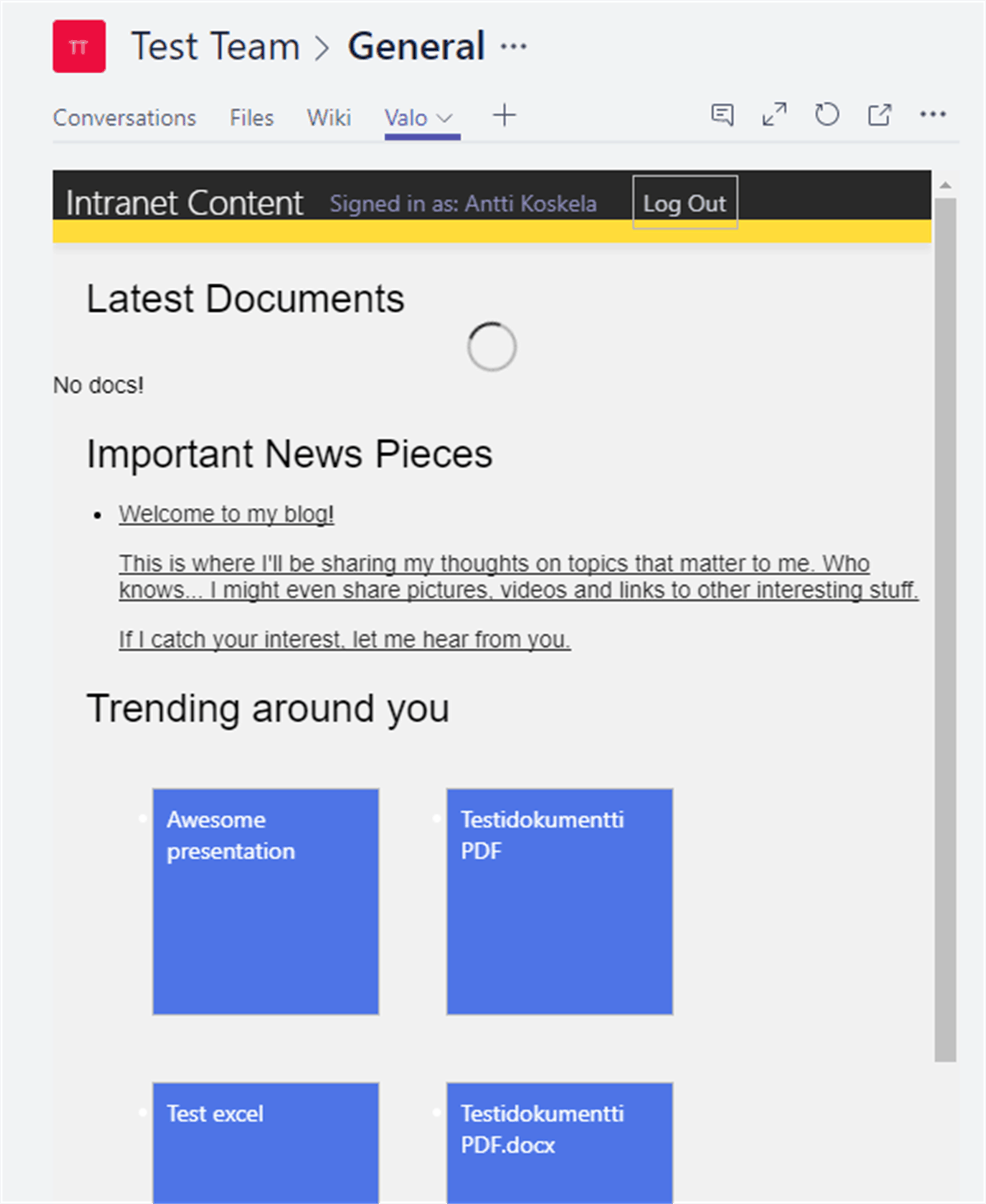Click the Test Team breadcrumb name
Image resolution: width=986 pixels, height=1204 pixels.
click(x=215, y=47)
